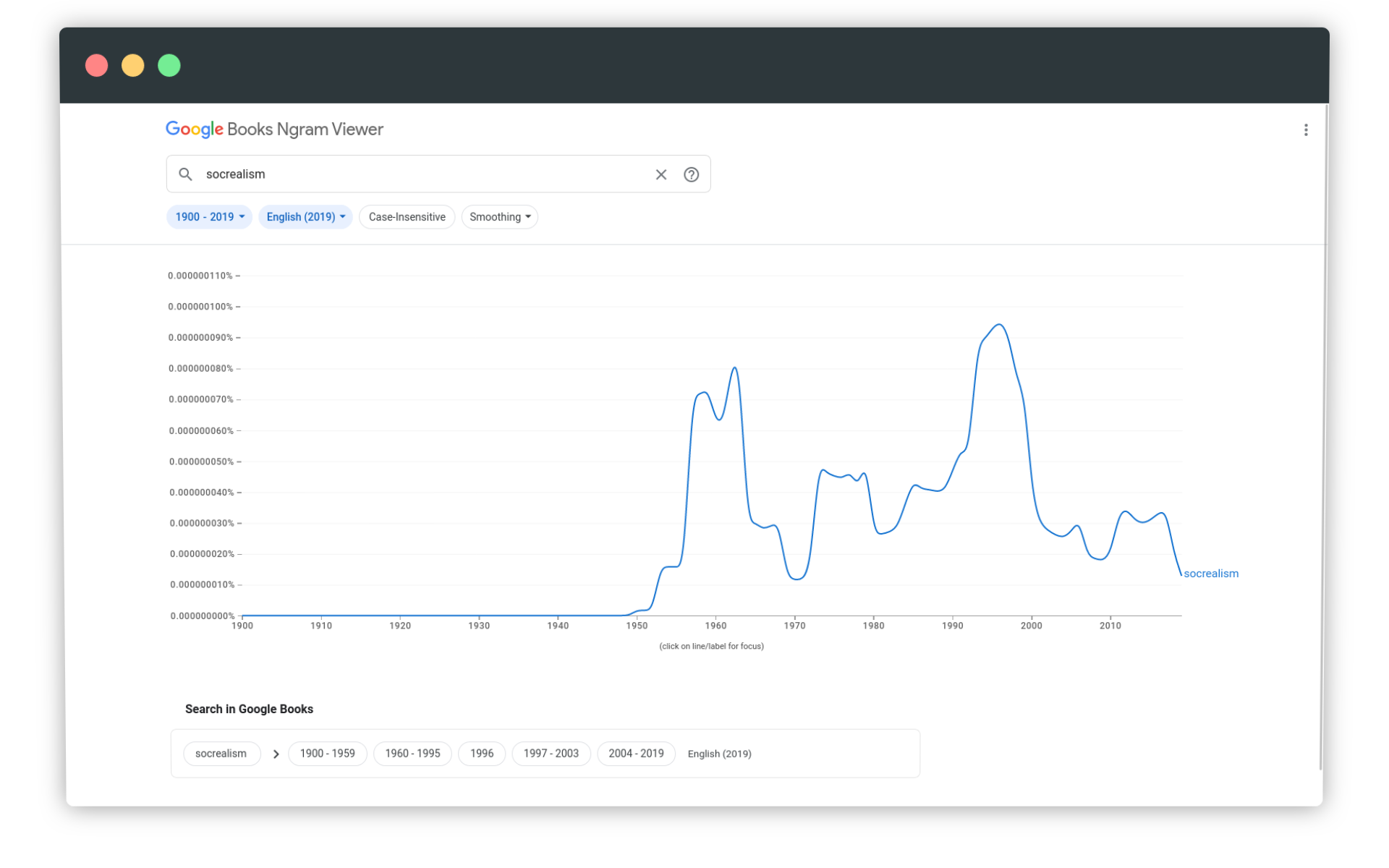Screen dimensions: 1389x868
Task: Click the 0.000000110% y-axis label
Action: coord(200,276)
